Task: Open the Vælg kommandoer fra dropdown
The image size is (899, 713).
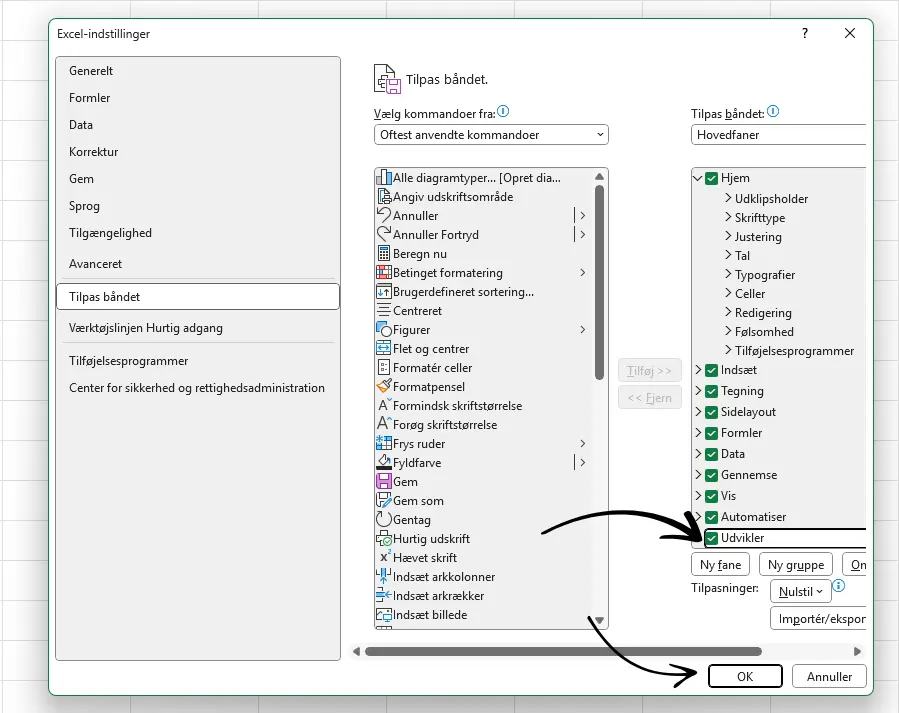Action: (x=491, y=135)
